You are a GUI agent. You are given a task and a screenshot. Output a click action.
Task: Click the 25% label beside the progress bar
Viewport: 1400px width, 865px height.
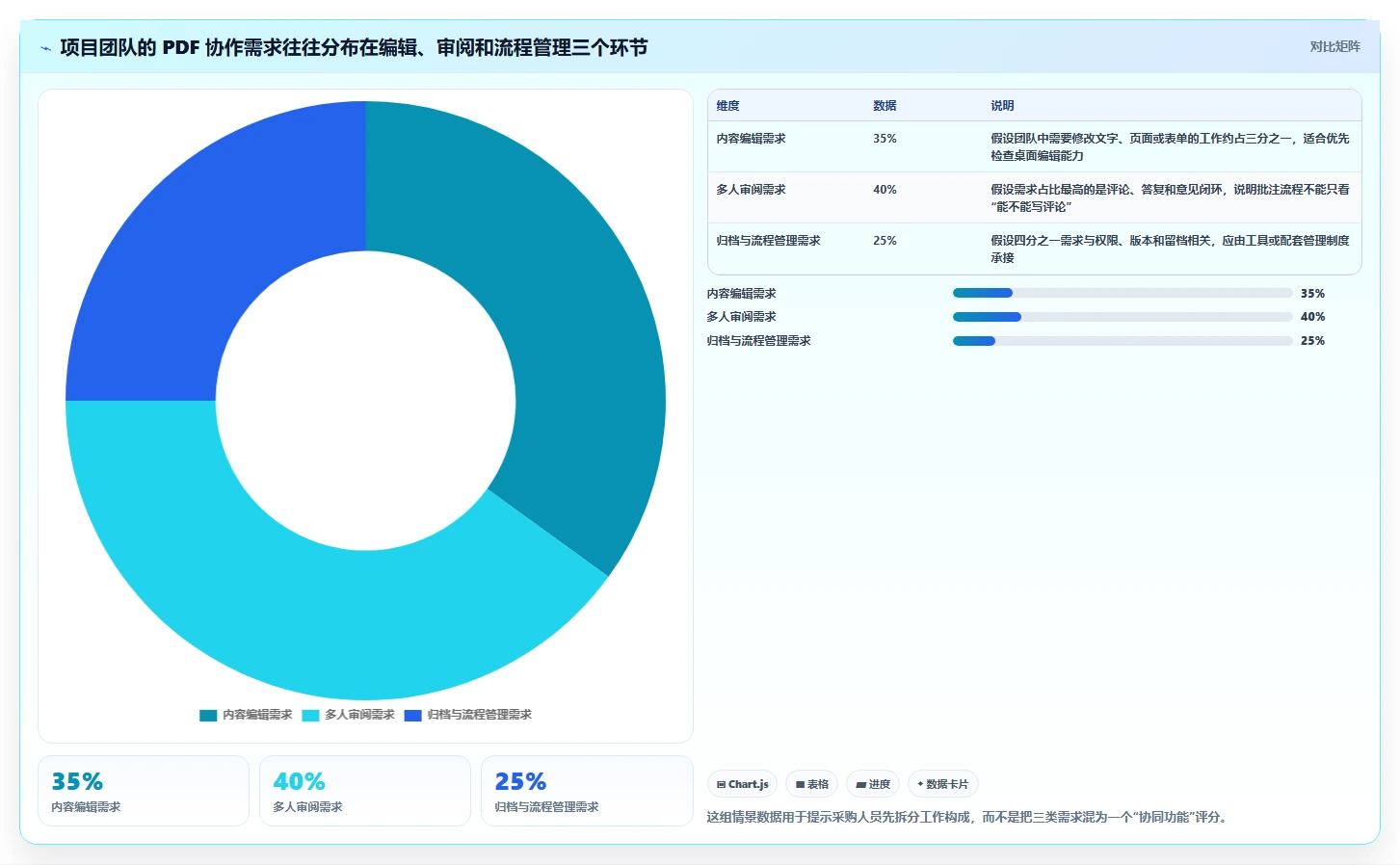(1312, 341)
